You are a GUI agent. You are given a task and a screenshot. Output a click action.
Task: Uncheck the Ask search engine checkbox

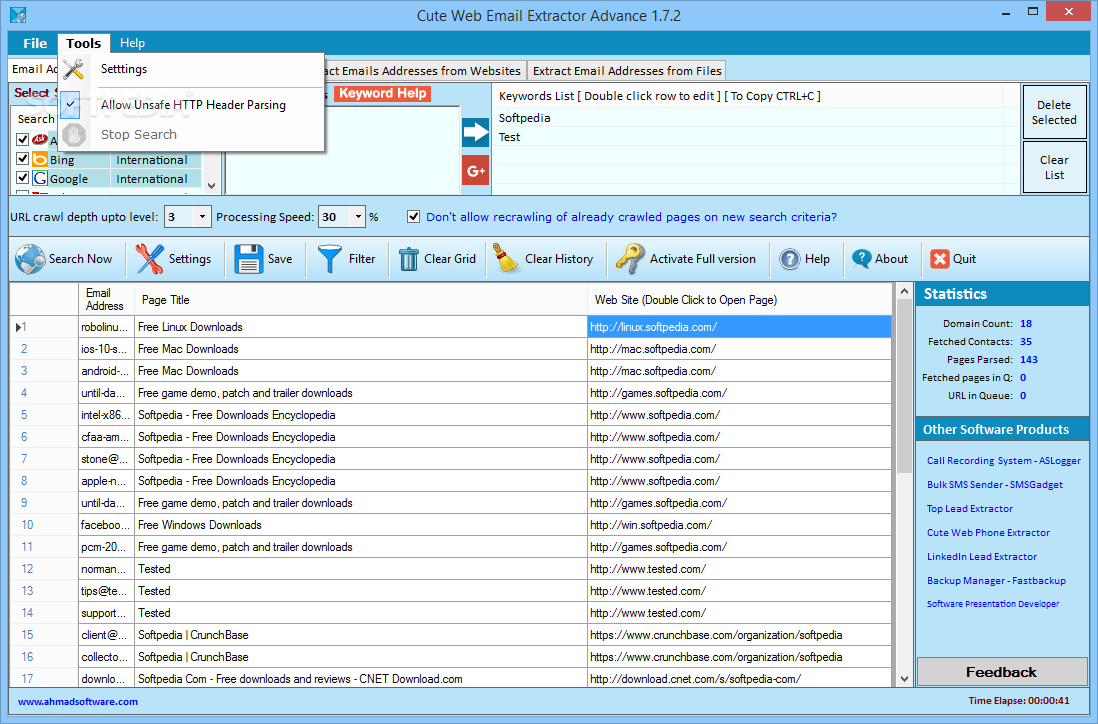tap(22, 140)
